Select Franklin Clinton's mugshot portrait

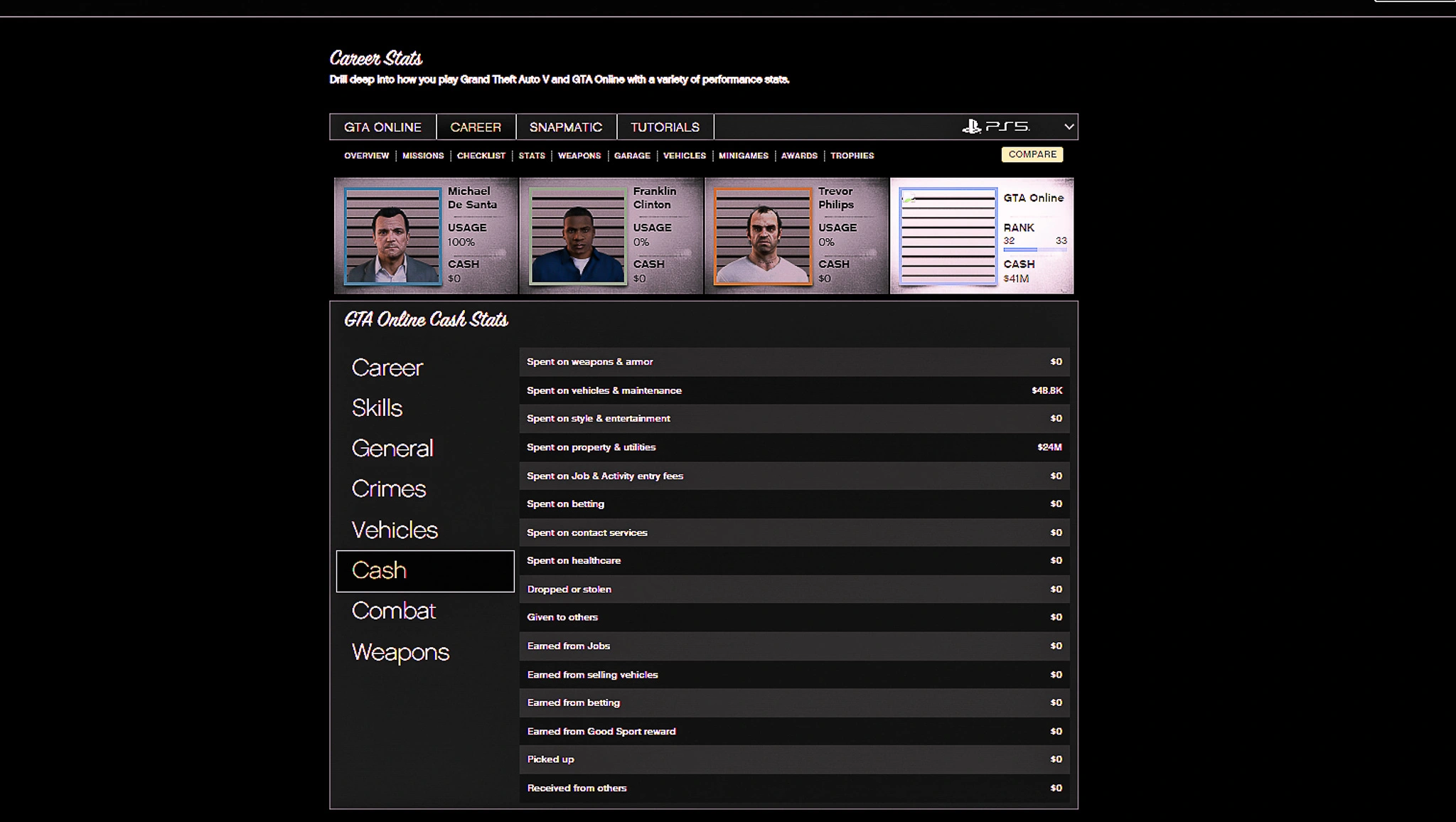pos(577,235)
